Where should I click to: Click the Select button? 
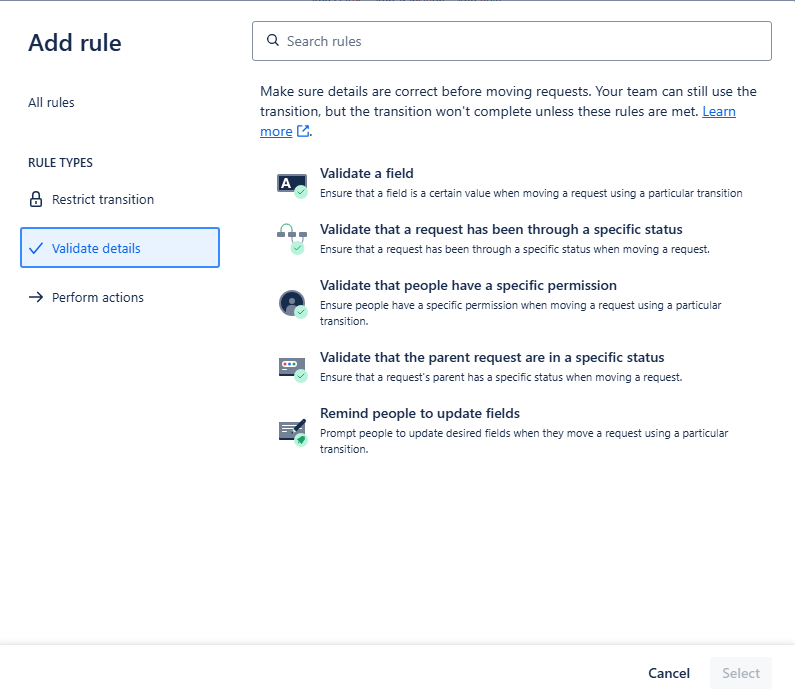[x=741, y=673]
